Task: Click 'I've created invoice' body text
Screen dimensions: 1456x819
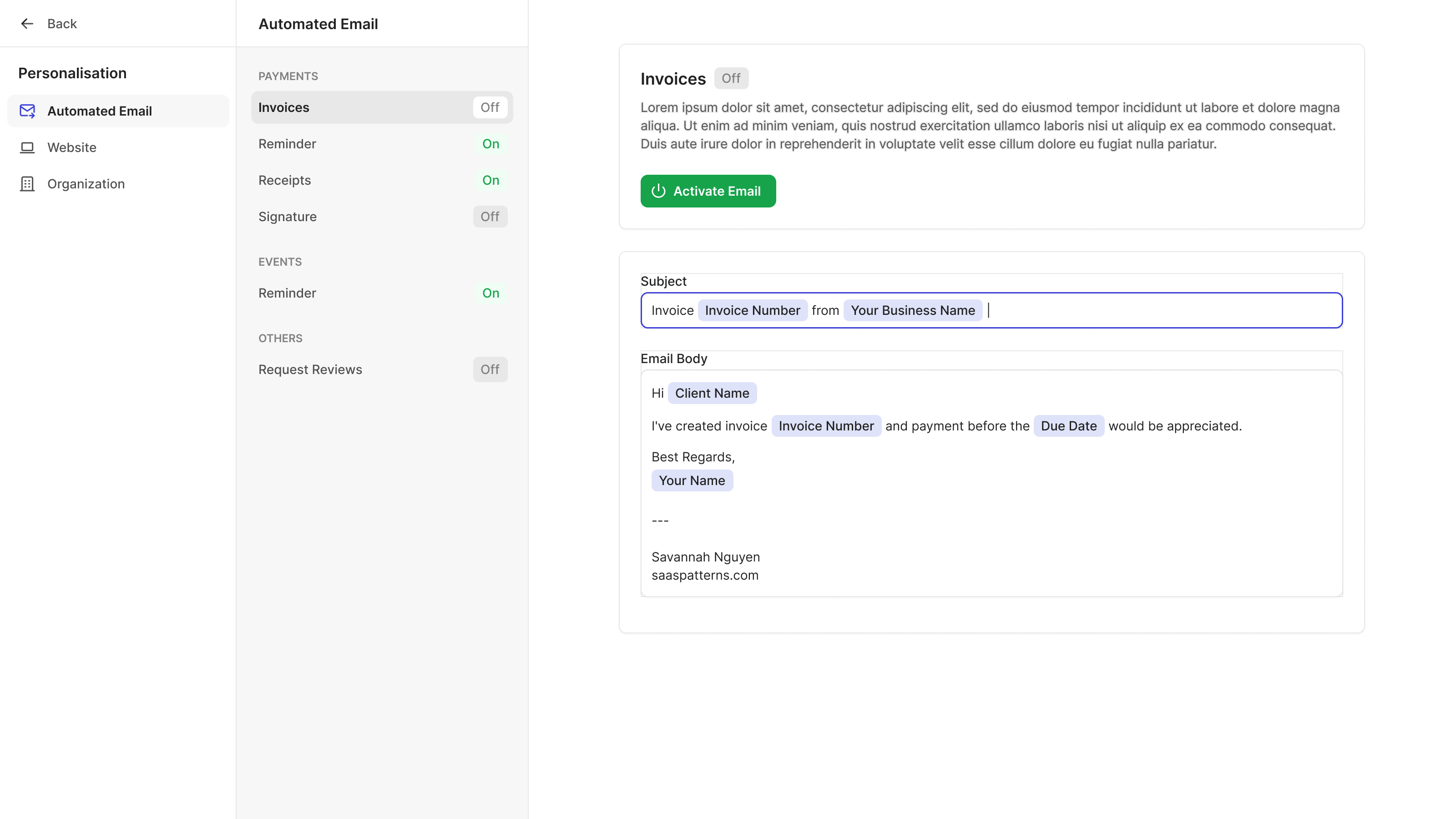Action: pyautogui.click(x=709, y=426)
